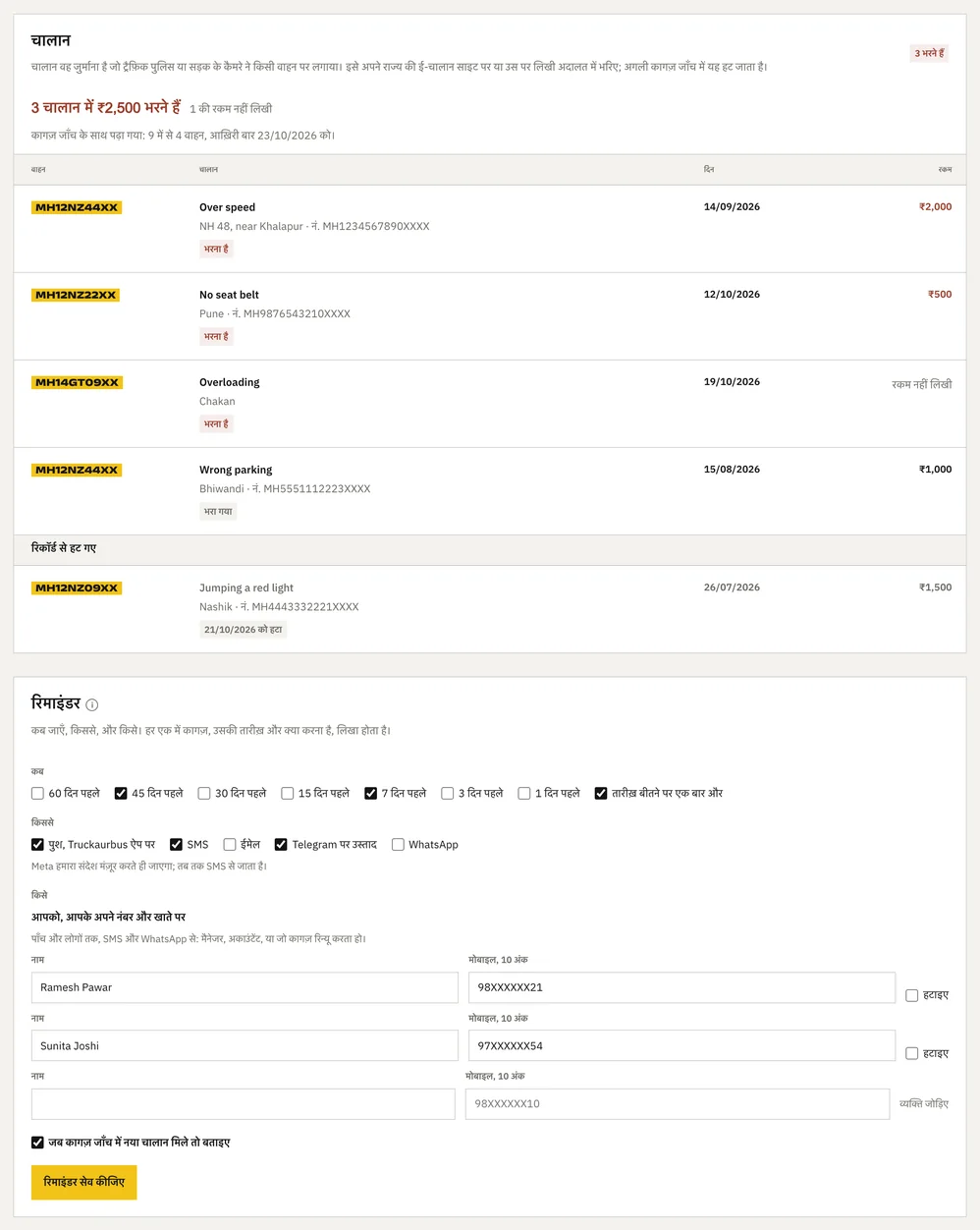Uncheck the 45 दिन पहले reminder
The width and height of the screenshot is (980, 1230).
pyautogui.click(x=121, y=793)
